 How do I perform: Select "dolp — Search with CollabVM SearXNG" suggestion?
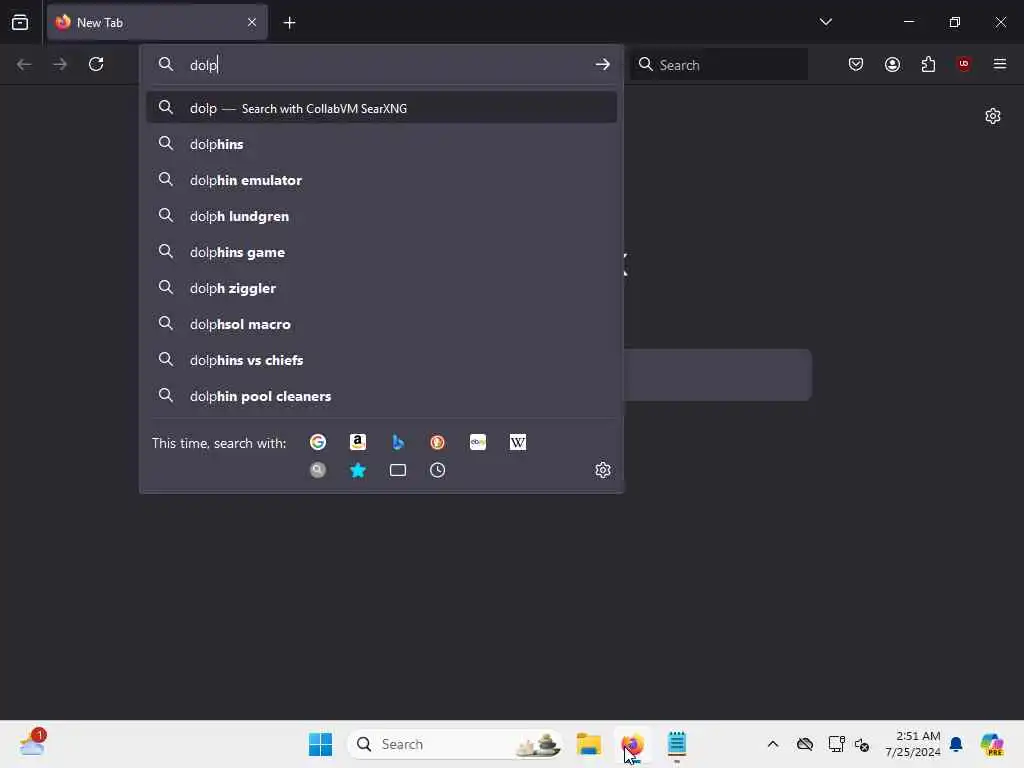(381, 108)
